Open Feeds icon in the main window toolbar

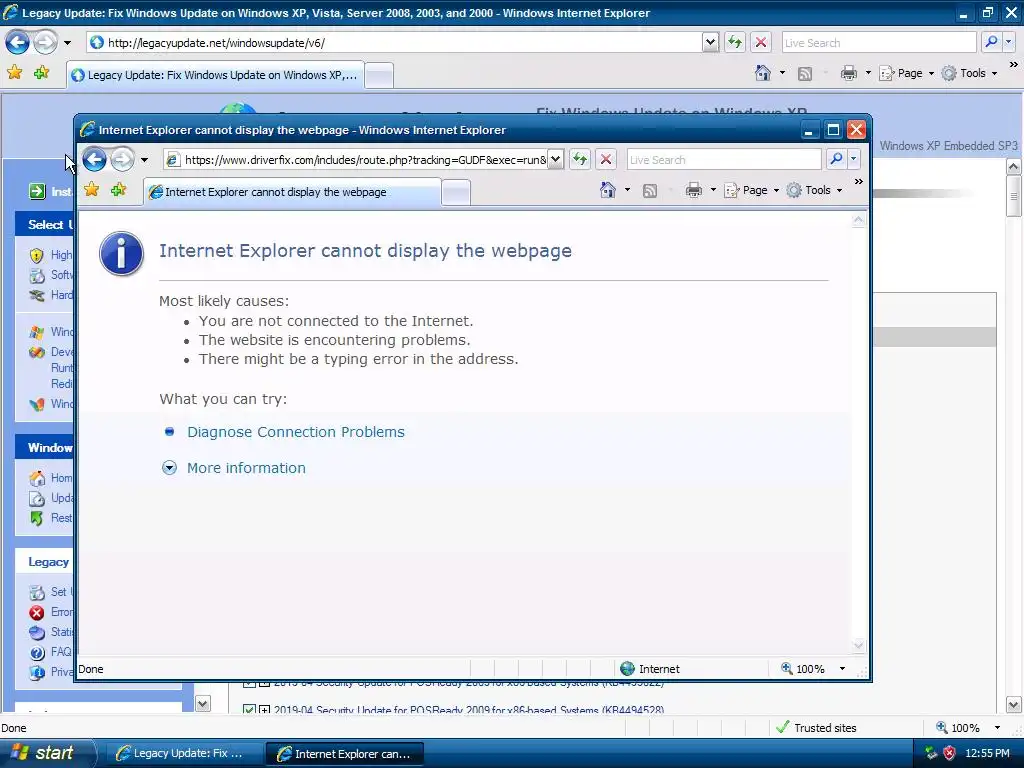coord(805,74)
